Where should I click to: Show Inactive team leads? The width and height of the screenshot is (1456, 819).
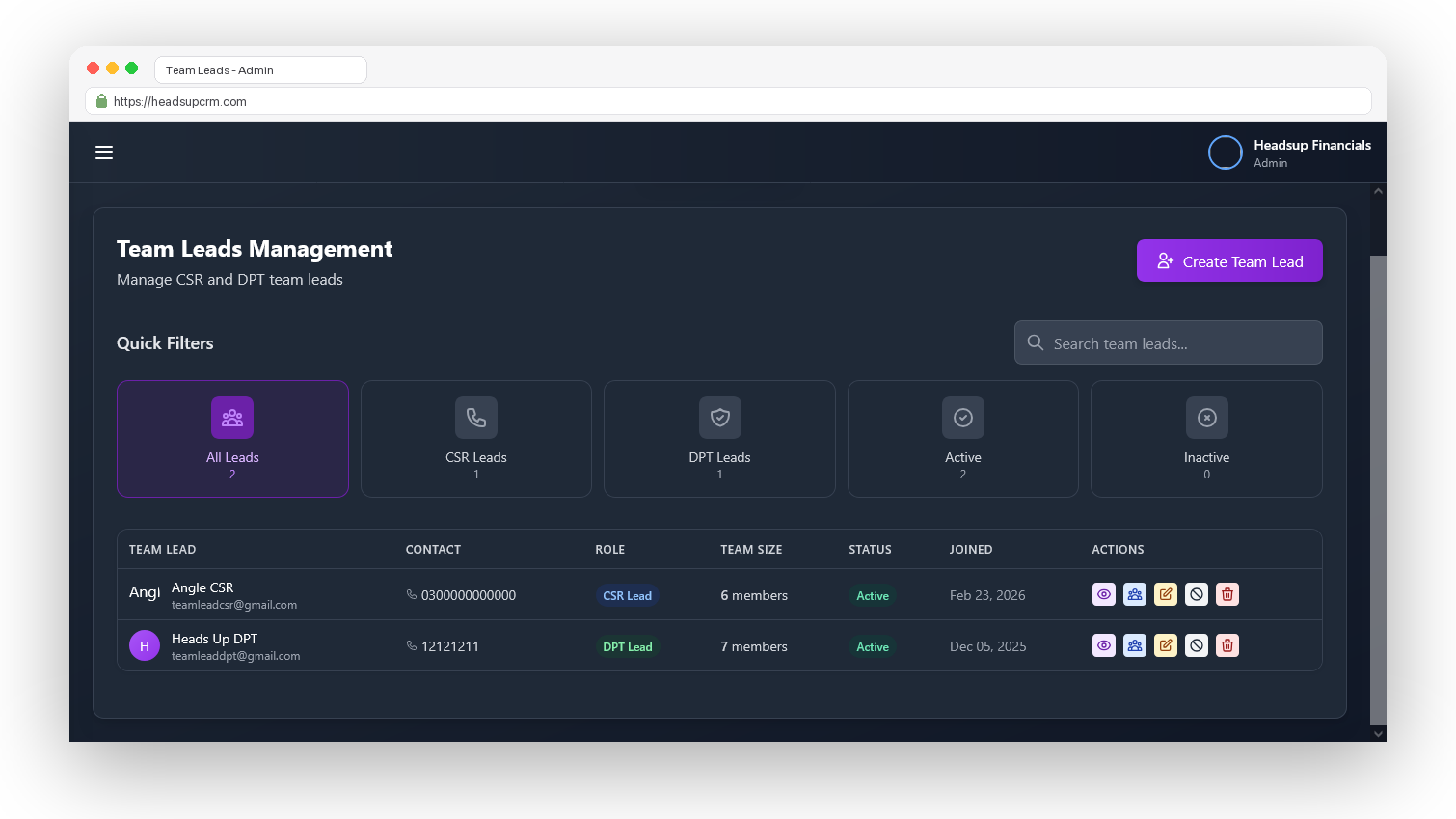click(1206, 439)
